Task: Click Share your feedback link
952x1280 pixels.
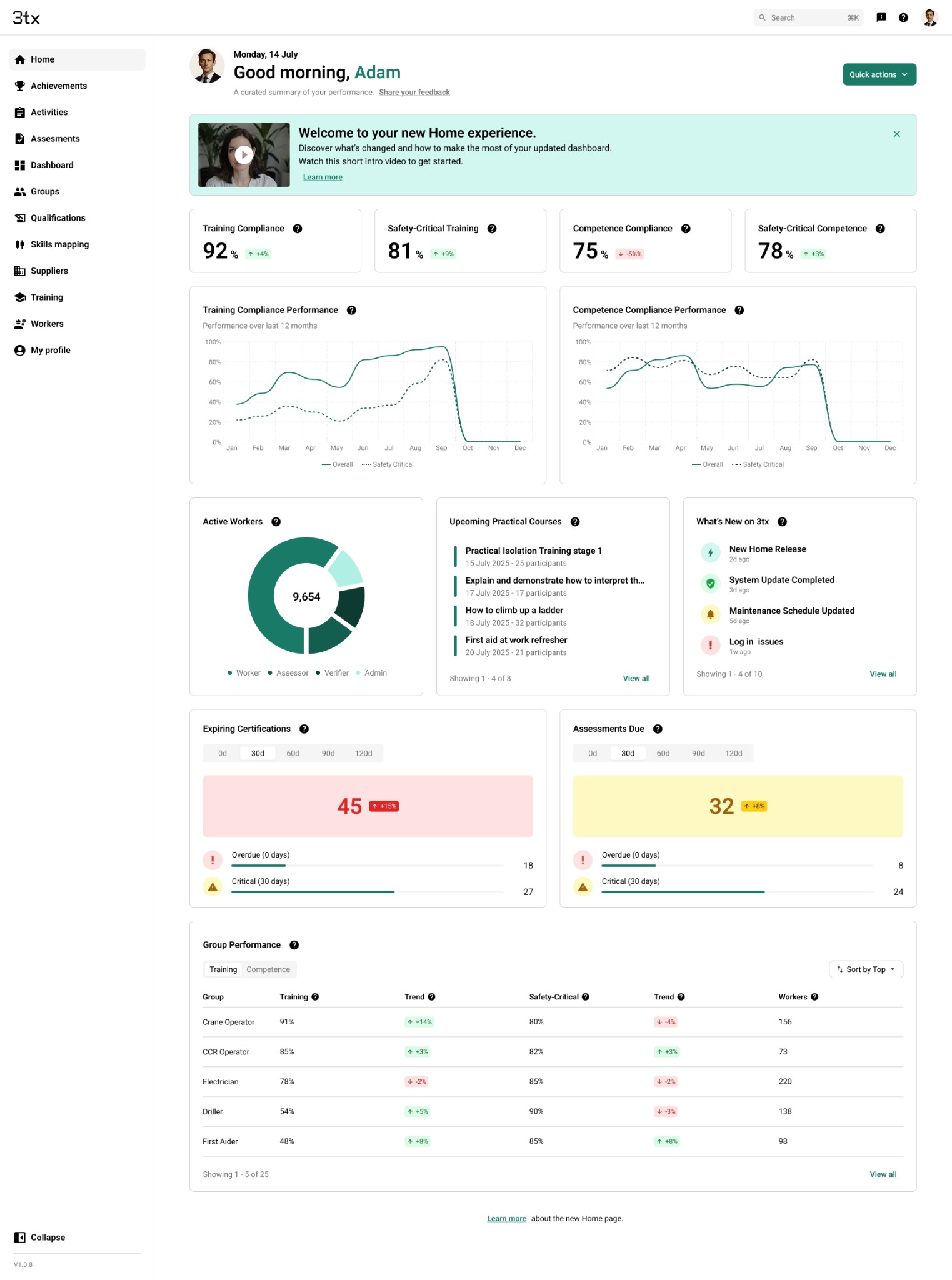Action: (414, 92)
